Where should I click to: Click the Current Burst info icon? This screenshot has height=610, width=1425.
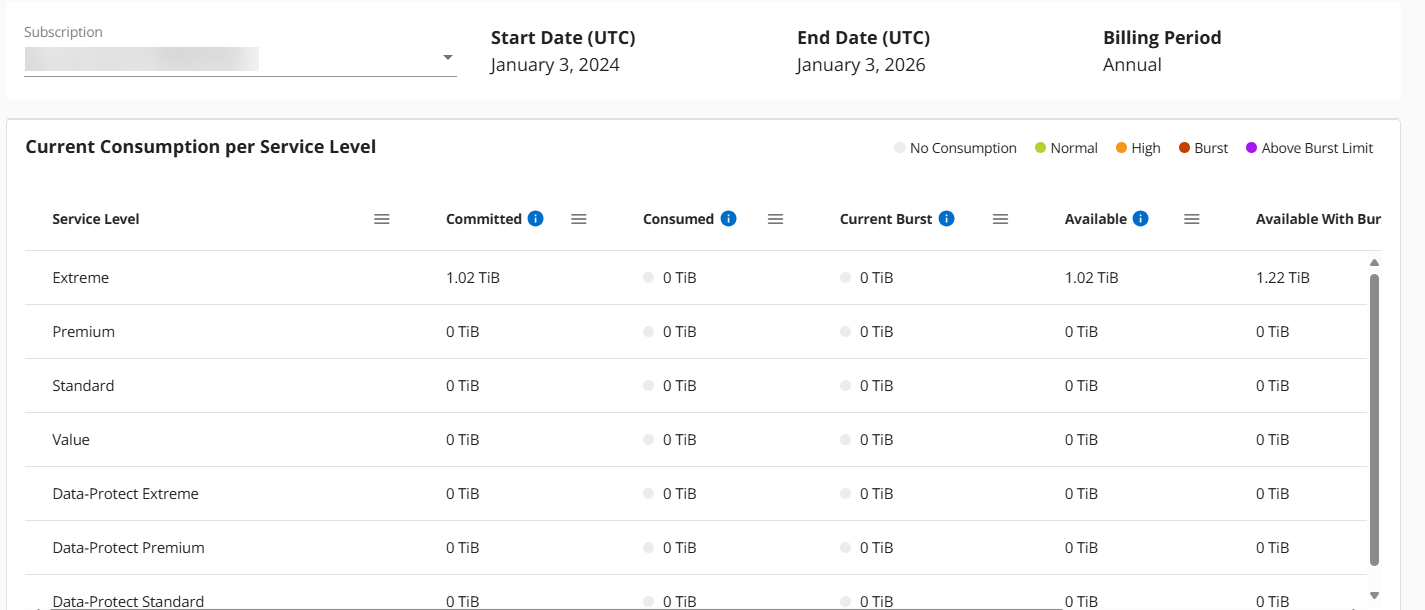[946, 219]
